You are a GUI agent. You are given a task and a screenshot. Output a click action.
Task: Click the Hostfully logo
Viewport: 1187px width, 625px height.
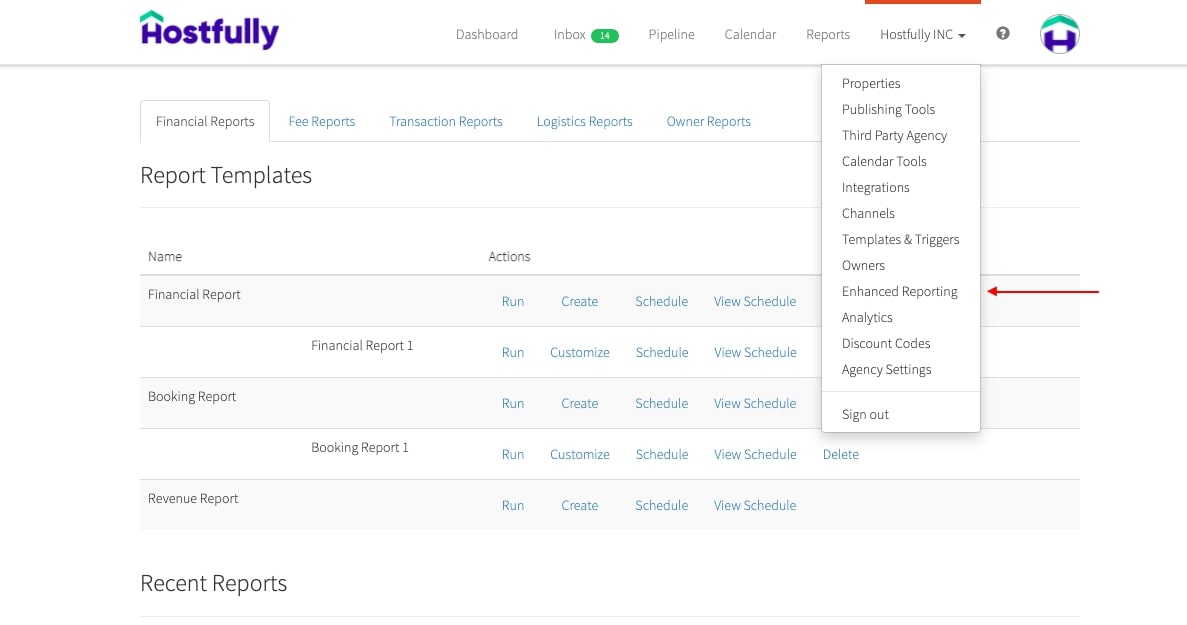pyautogui.click(x=209, y=31)
